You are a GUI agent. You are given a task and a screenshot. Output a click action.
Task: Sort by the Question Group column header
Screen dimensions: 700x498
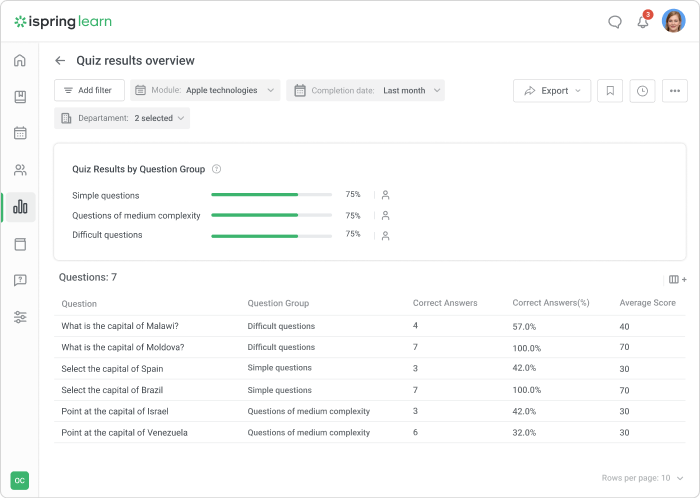click(x=278, y=303)
